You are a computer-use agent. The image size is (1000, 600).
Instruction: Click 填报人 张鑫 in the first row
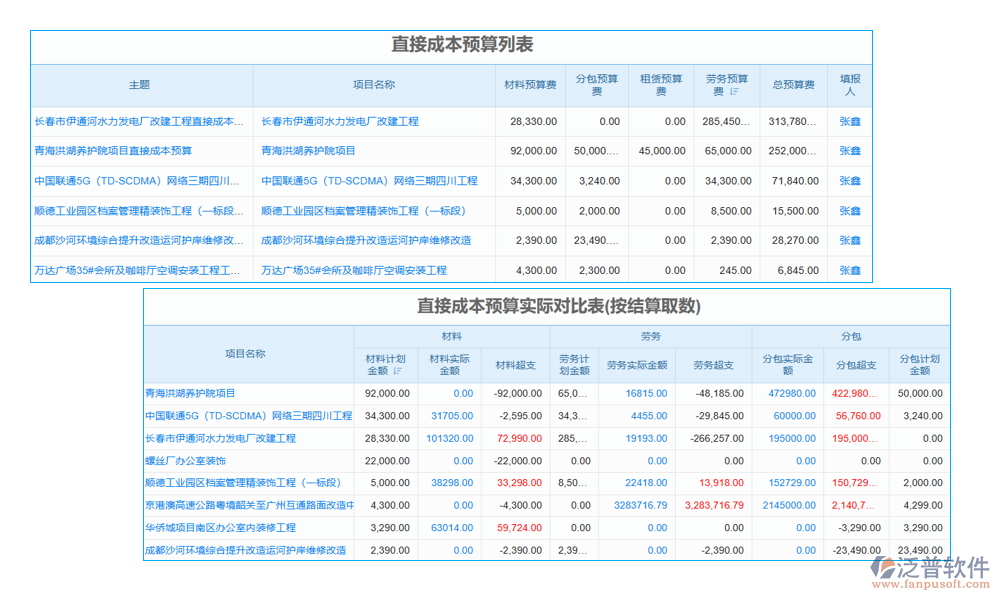click(849, 121)
